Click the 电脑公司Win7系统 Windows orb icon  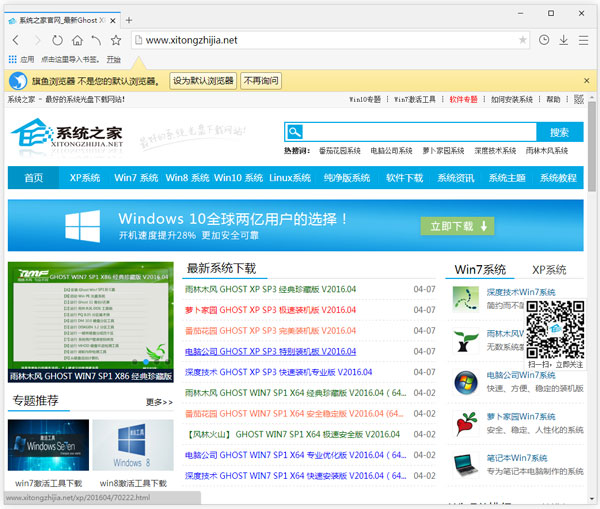[466, 382]
